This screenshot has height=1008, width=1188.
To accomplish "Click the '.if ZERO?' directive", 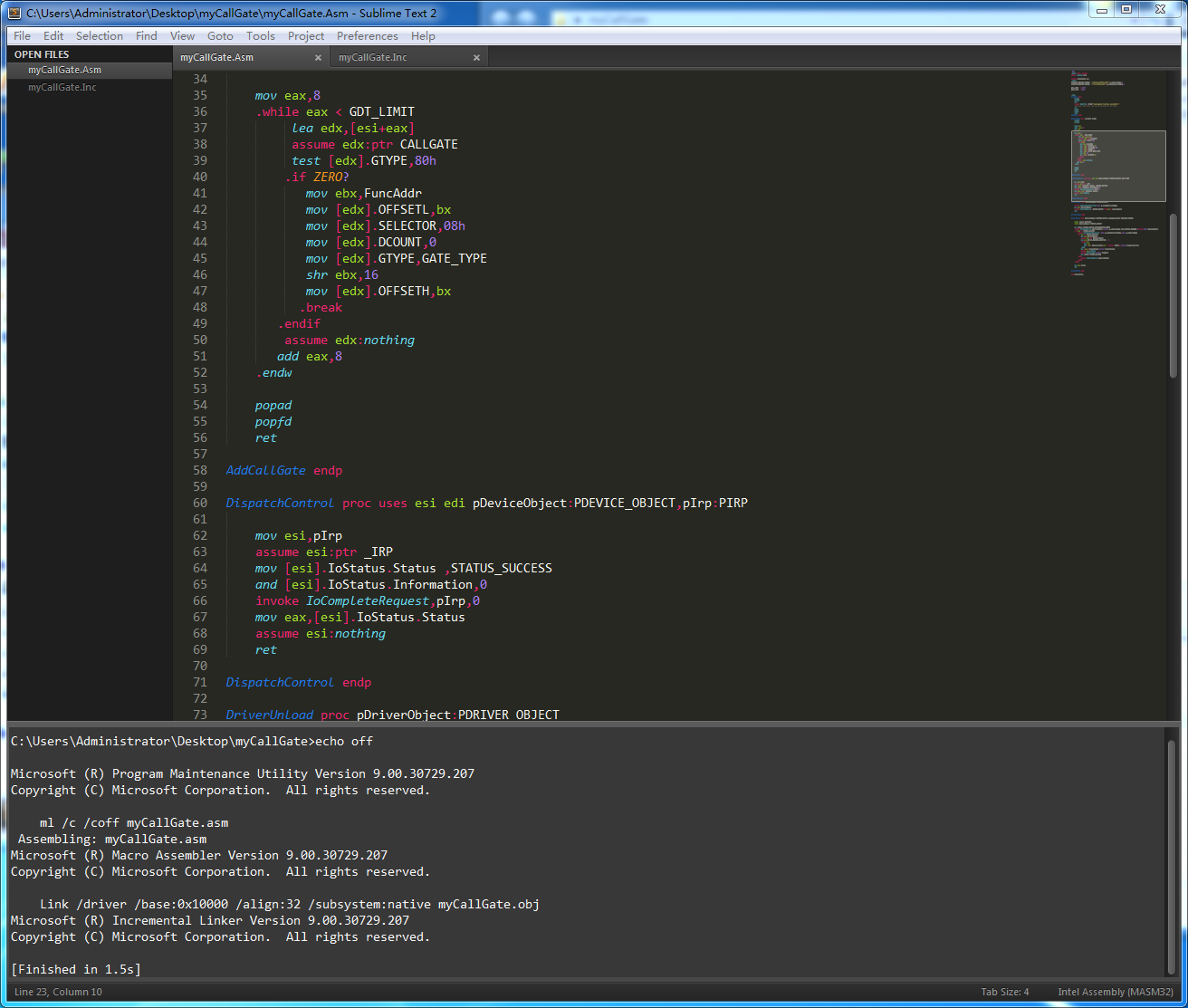I will pyautogui.click(x=317, y=178).
